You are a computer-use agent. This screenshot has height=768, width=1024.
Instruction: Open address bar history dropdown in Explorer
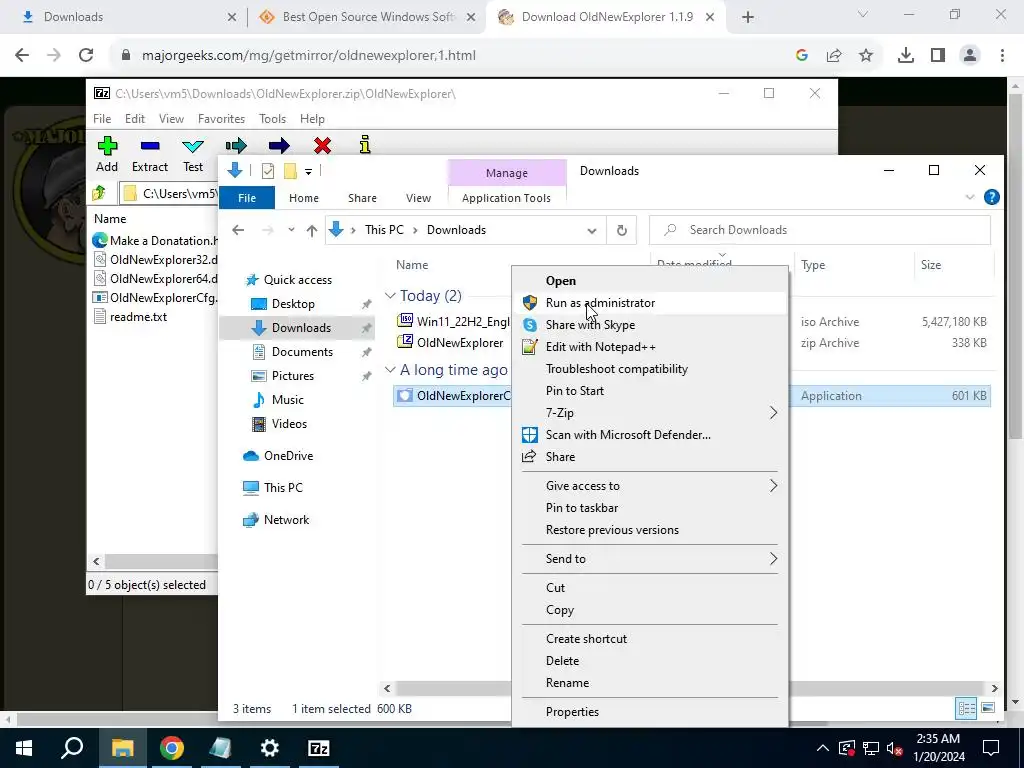(592, 230)
